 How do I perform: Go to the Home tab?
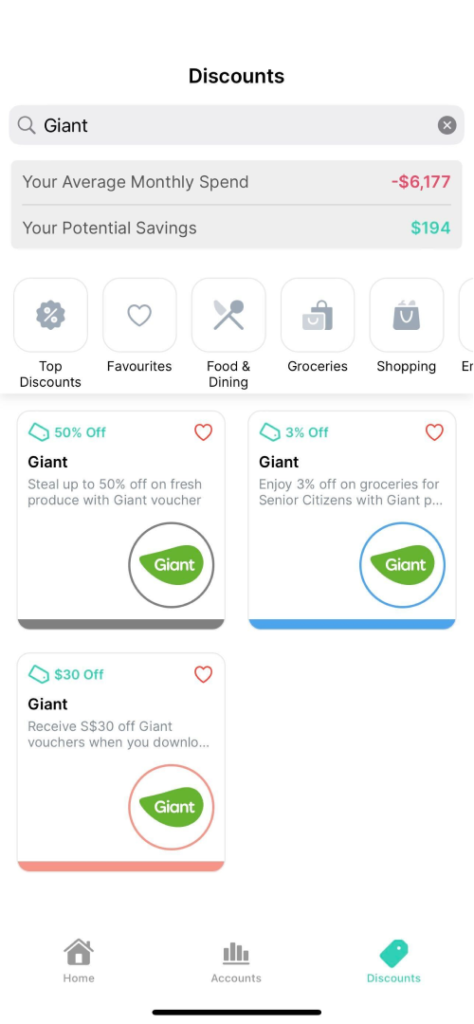coord(78,961)
